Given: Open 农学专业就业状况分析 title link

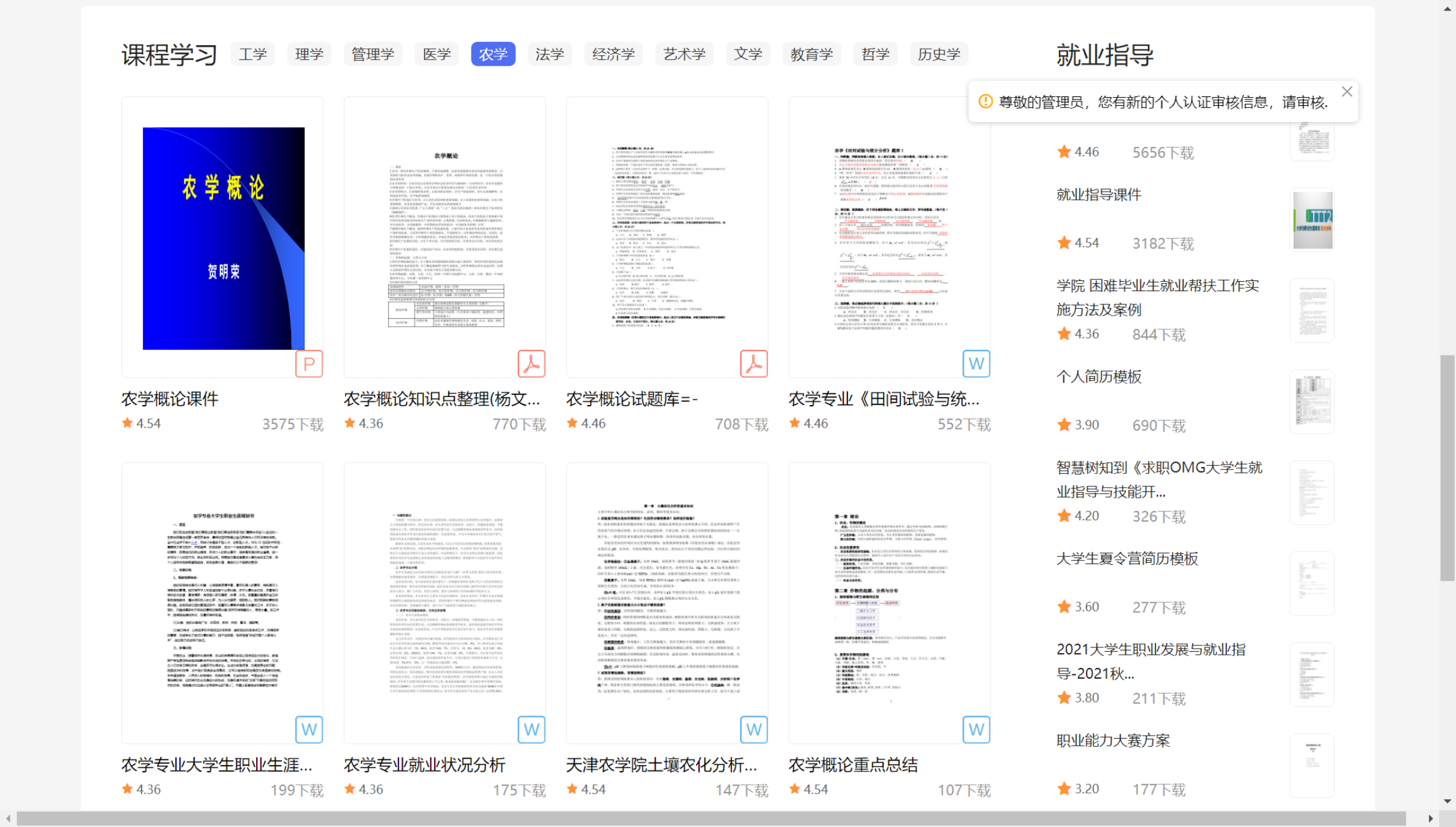Looking at the screenshot, I should tap(425, 764).
